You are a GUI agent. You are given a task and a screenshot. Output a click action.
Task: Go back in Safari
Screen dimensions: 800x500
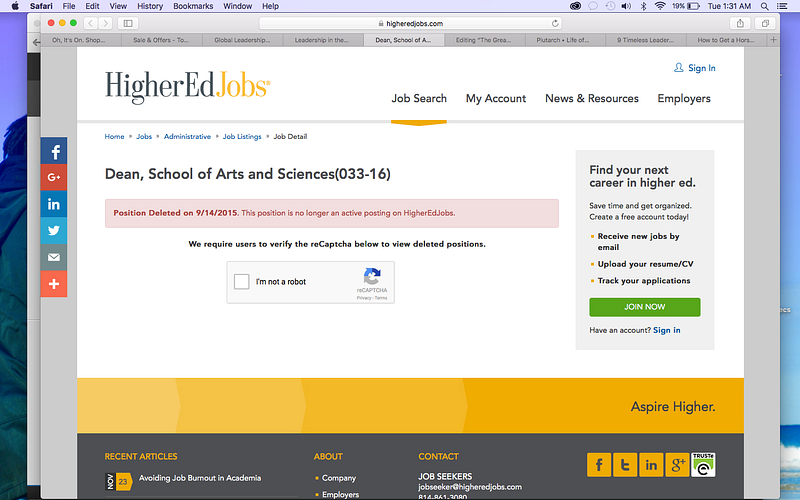91,23
